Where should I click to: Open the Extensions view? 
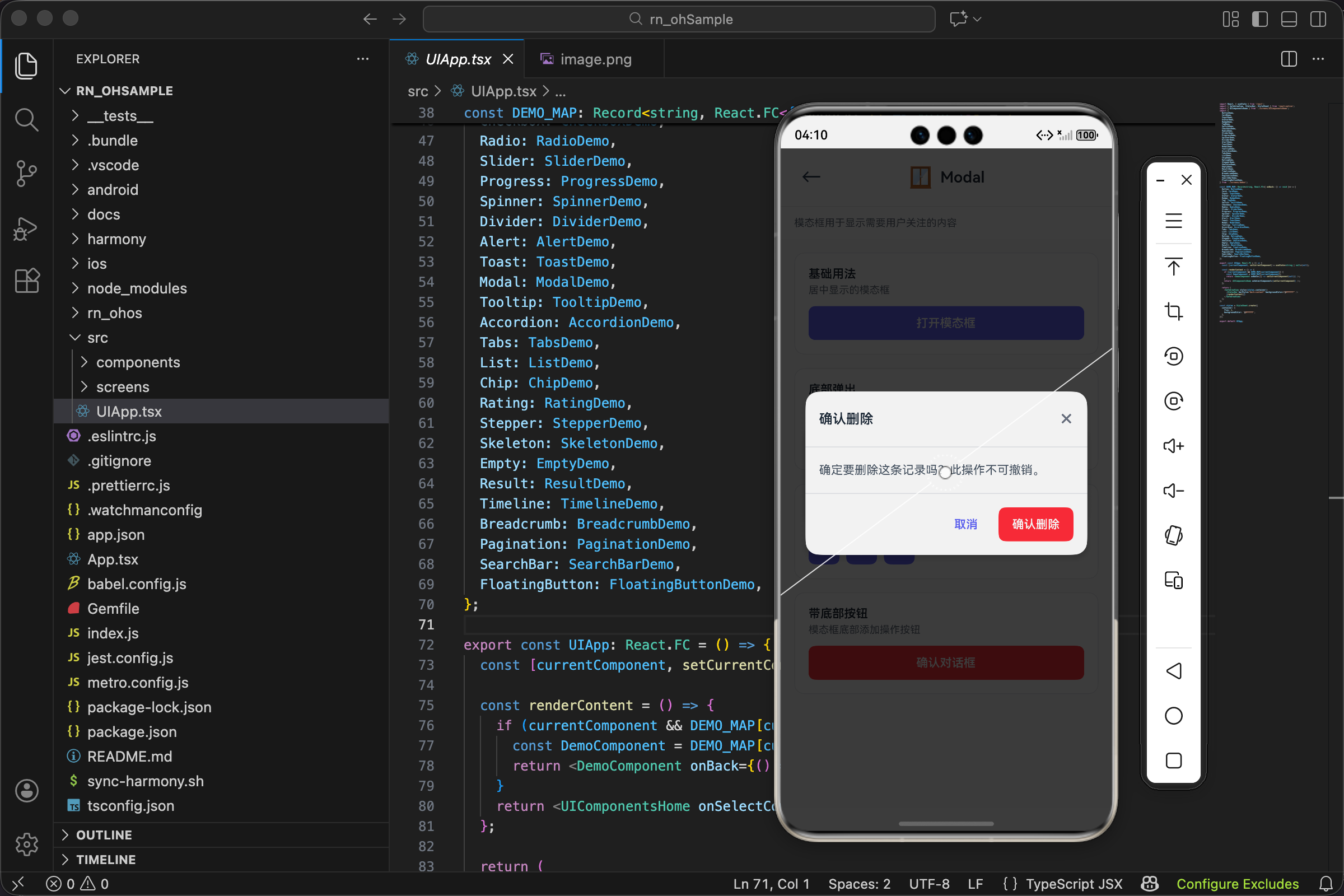pyautogui.click(x=26, y=281)
